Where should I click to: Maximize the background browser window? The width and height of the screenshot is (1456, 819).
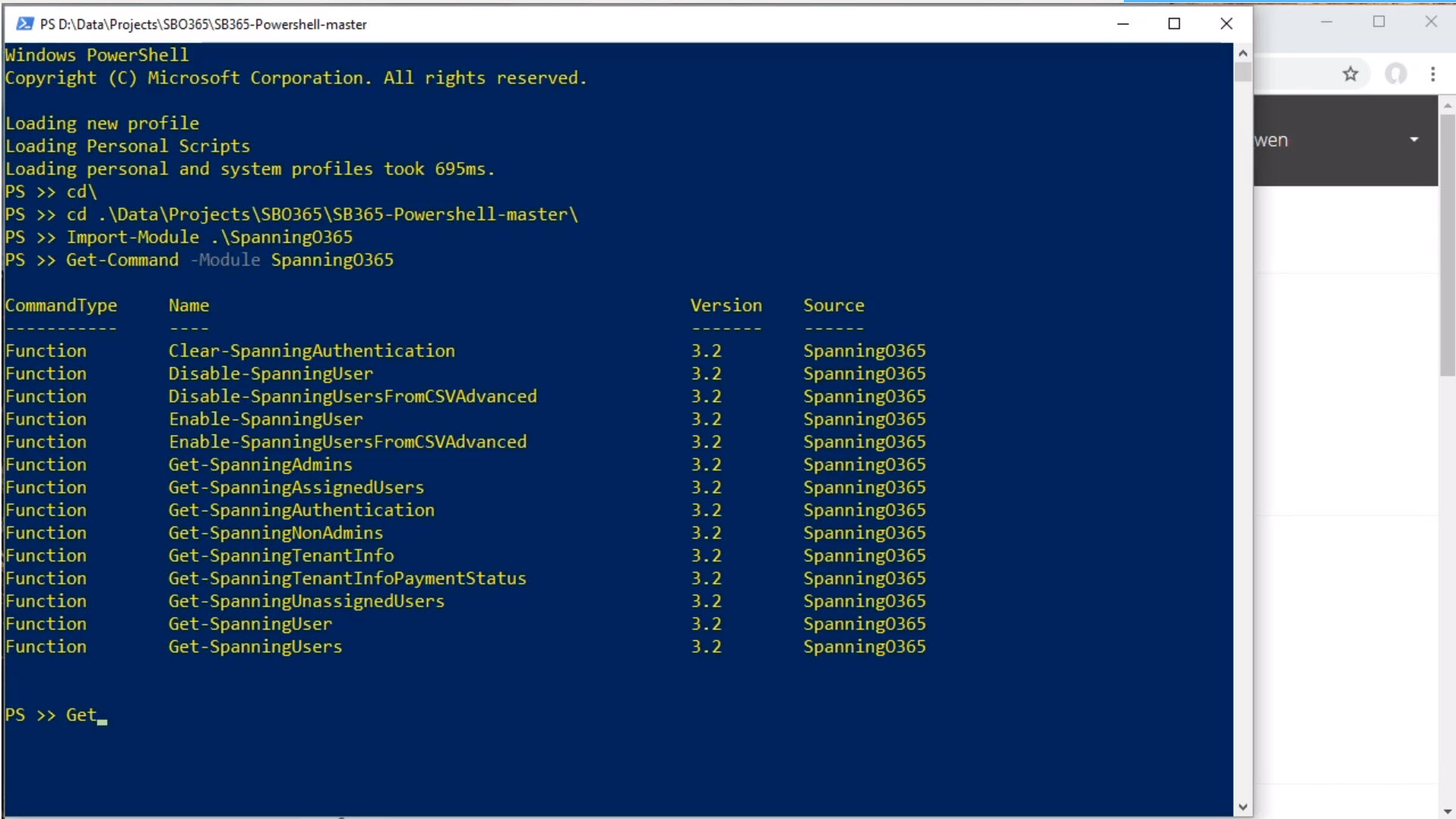(x=1379, y=22)
